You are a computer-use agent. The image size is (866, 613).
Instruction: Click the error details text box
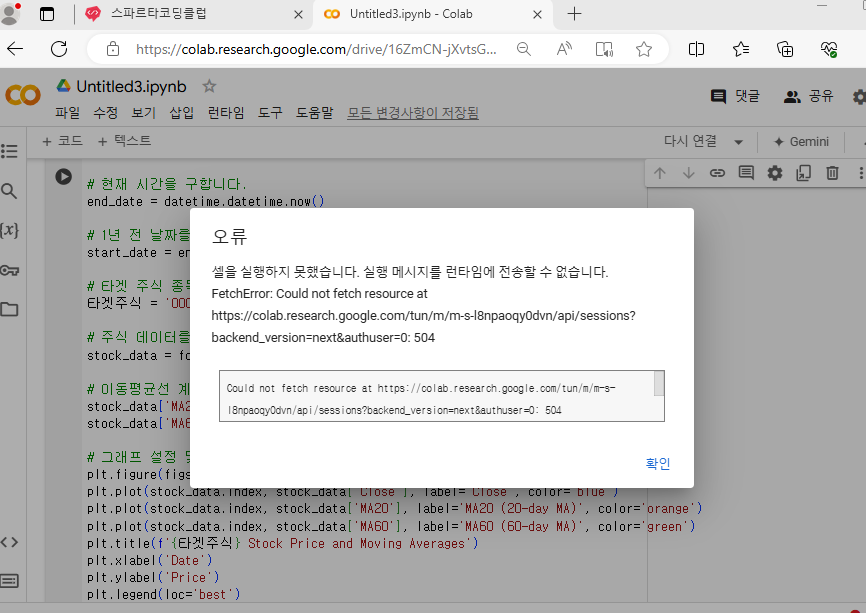coord(442,396)
